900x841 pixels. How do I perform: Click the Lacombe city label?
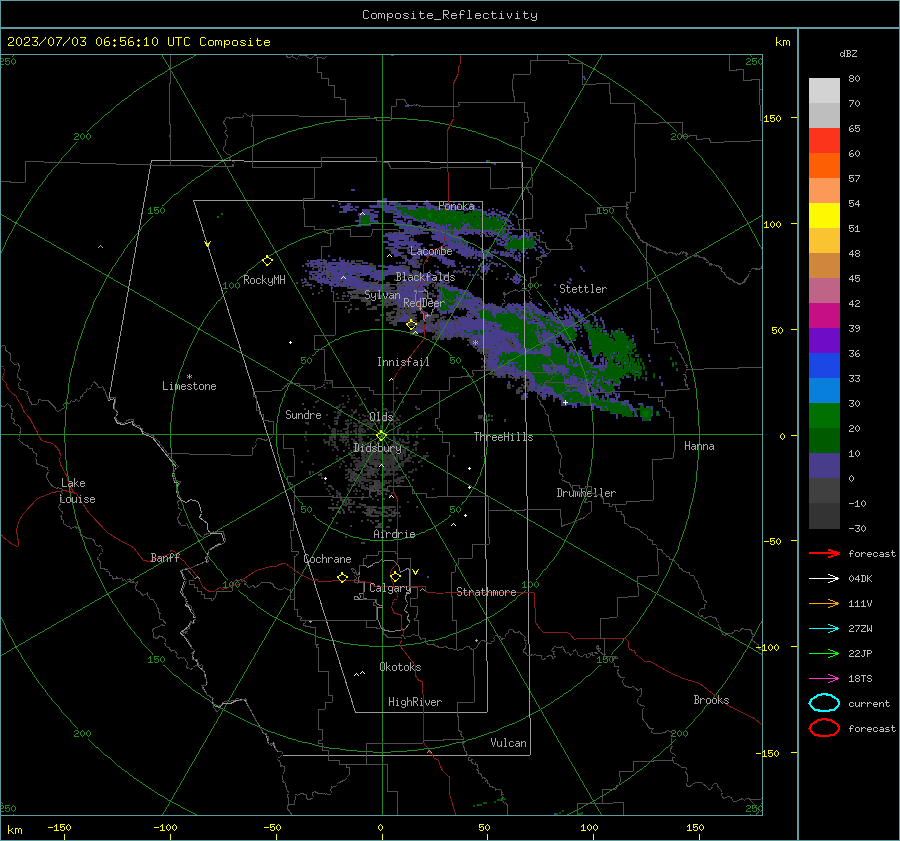431,251
